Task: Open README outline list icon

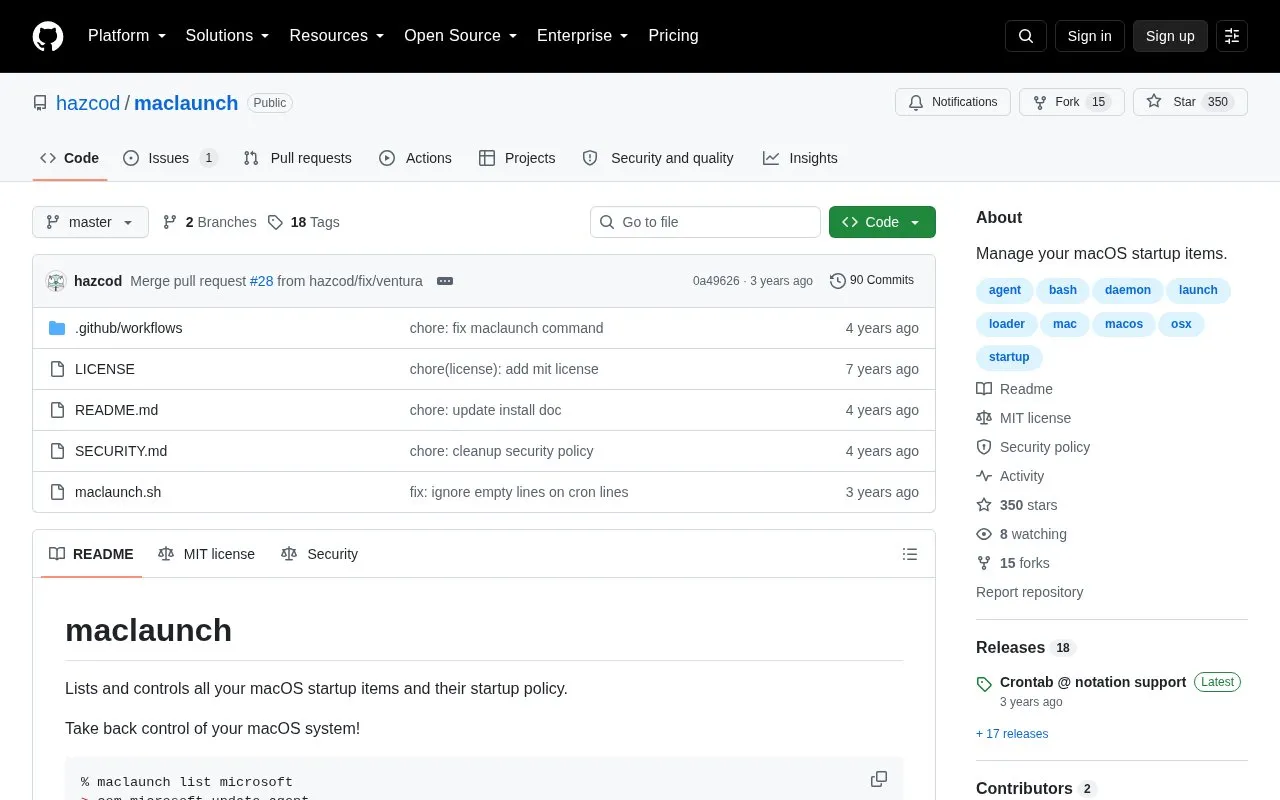Action: 910,554
